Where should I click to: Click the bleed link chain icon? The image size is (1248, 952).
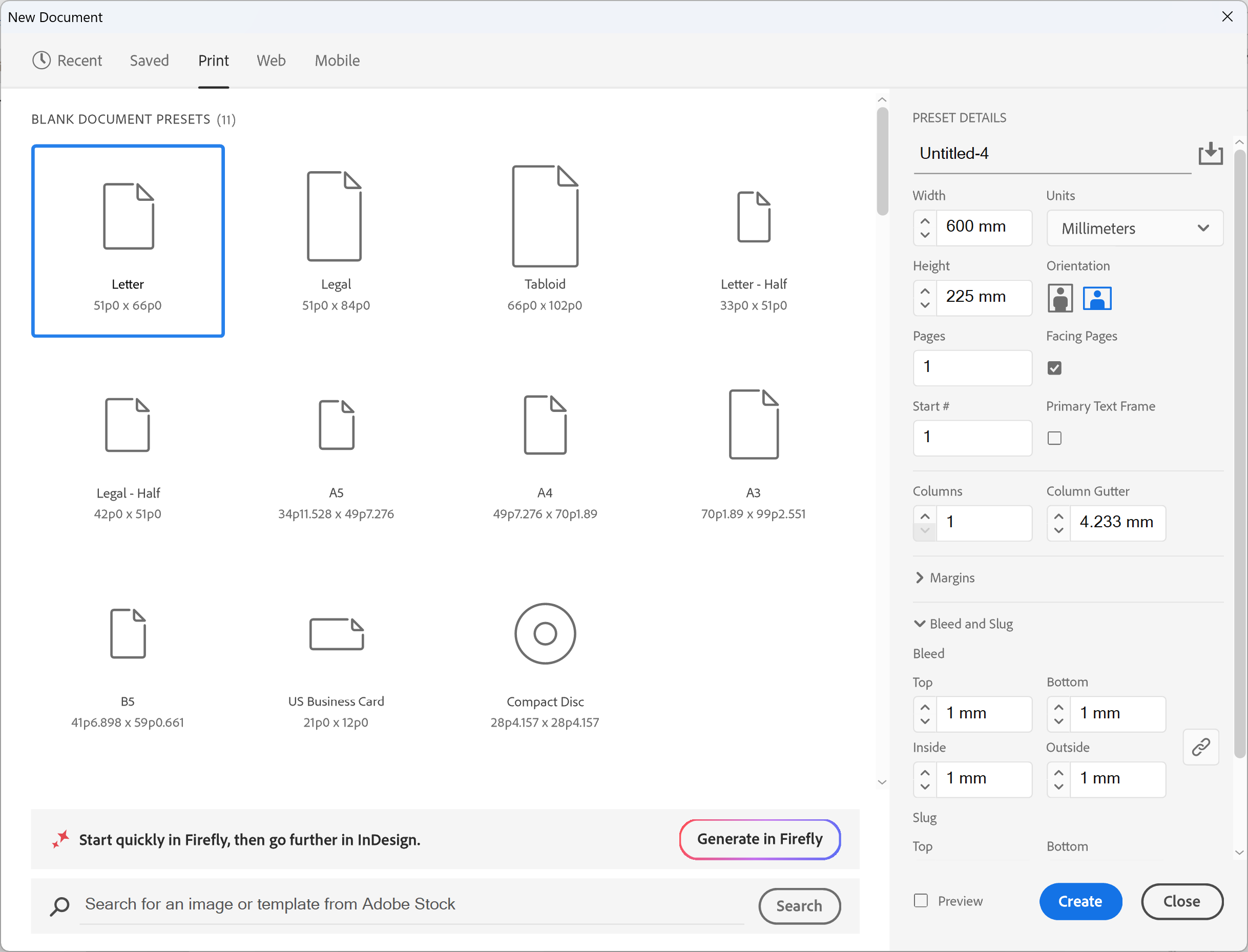pyautogui.click(x=1200, y=747)
